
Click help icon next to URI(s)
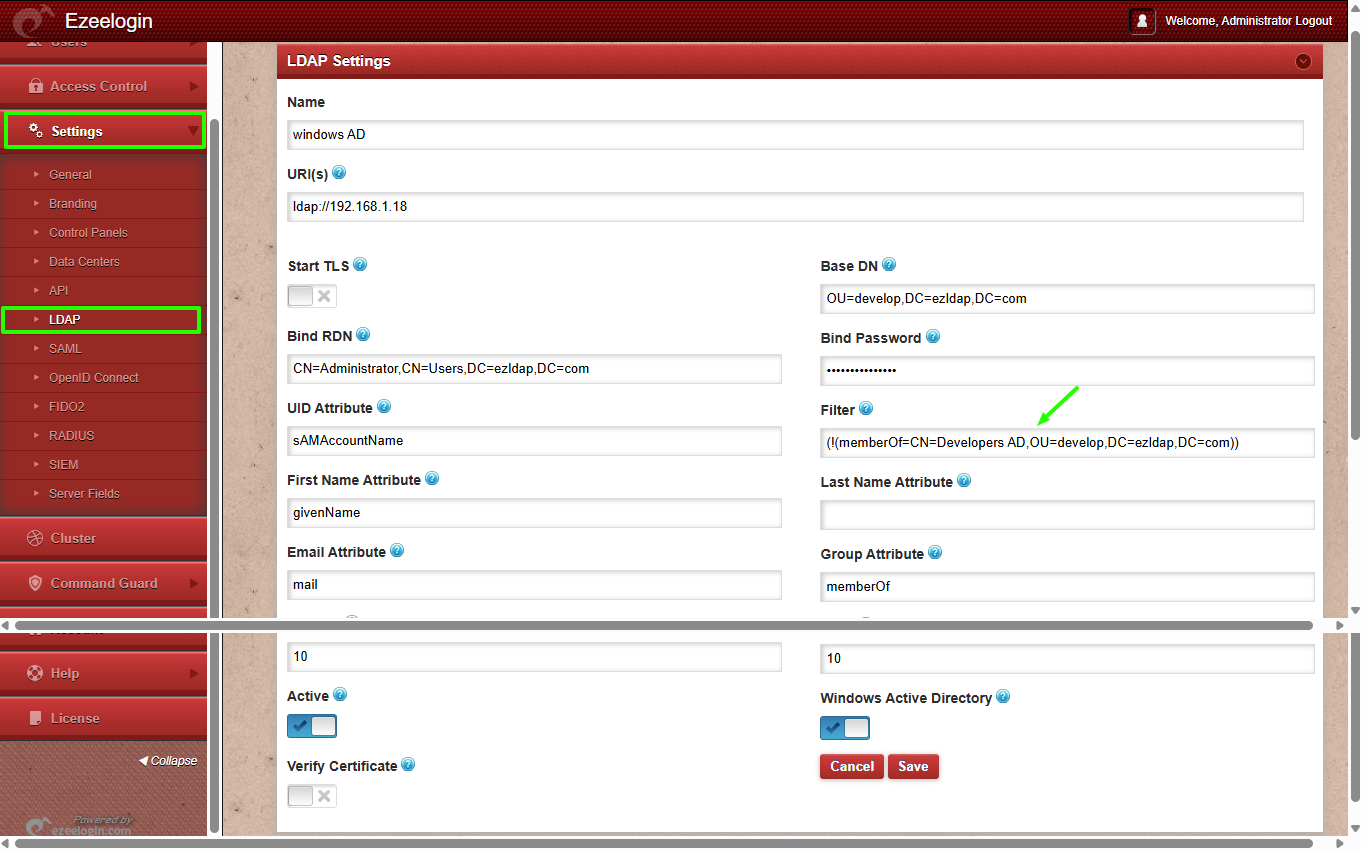[x=339, y=173]
